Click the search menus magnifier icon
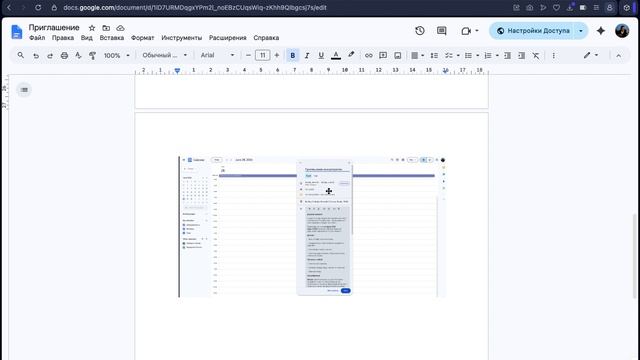640x360 pixels. (x=20, y=55)
